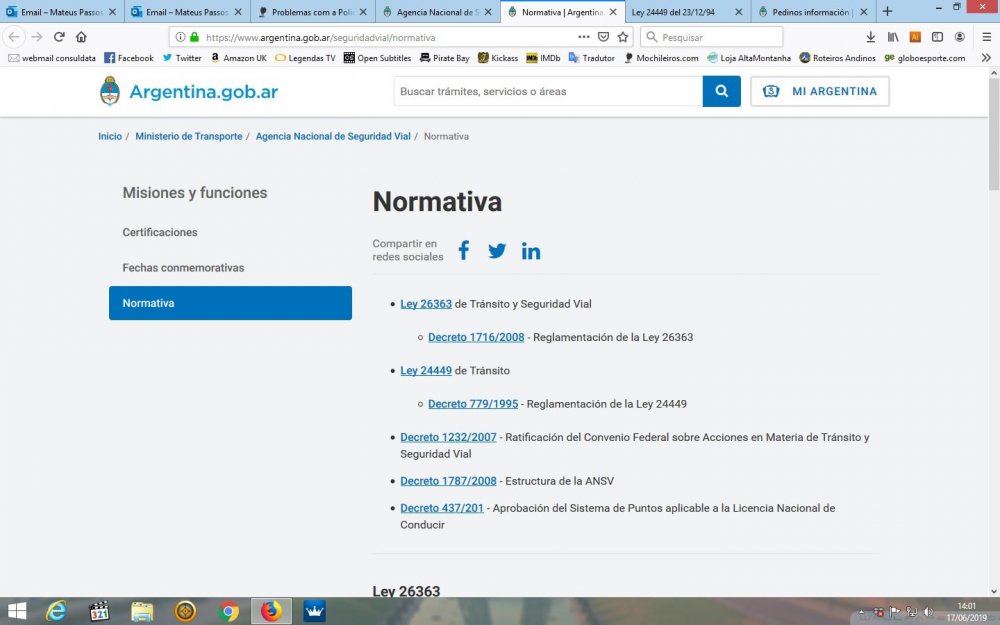1000x625 pixels.
Task: Bookmark this page with star icon
Action: (622, 37)
